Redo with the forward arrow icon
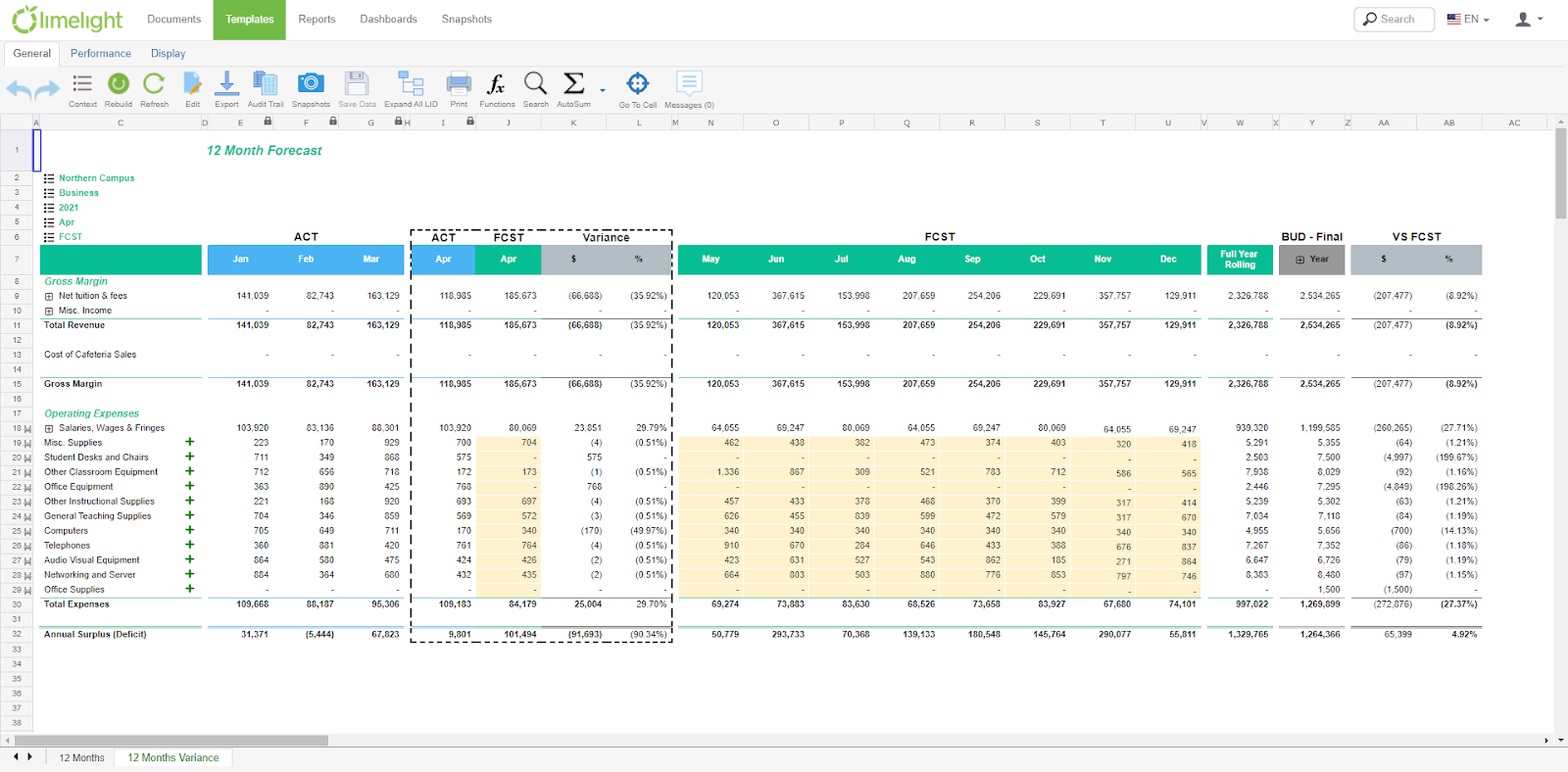This screenshot has height=772, width=1568. tap(48, 89)
